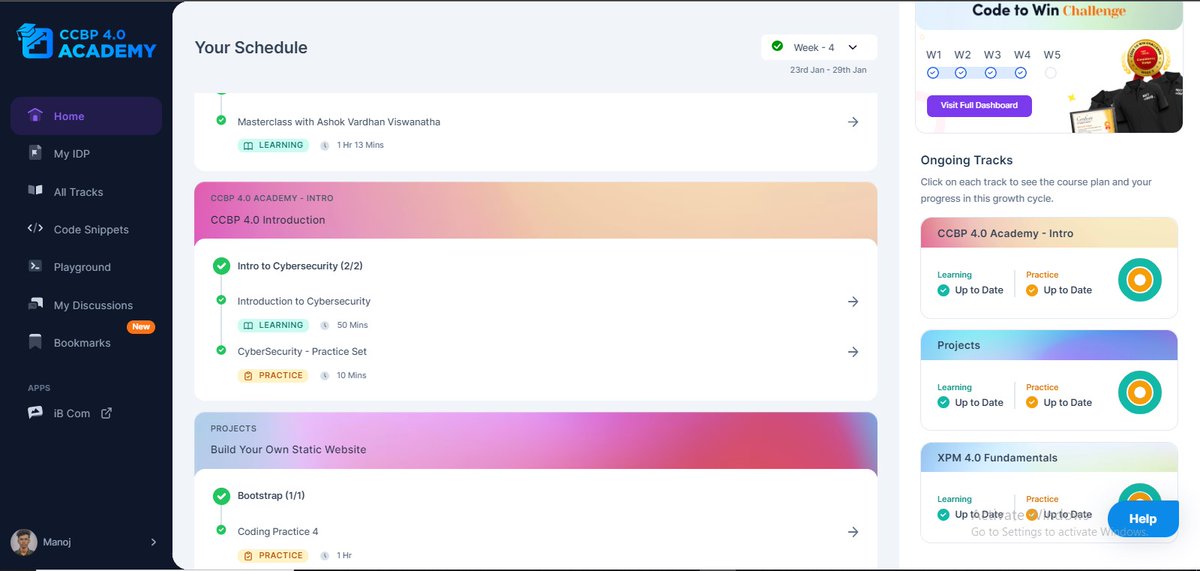Click the Help button
This screenshot has height=571, width=1200.
pyautogui.click(x=1142, y=519)
